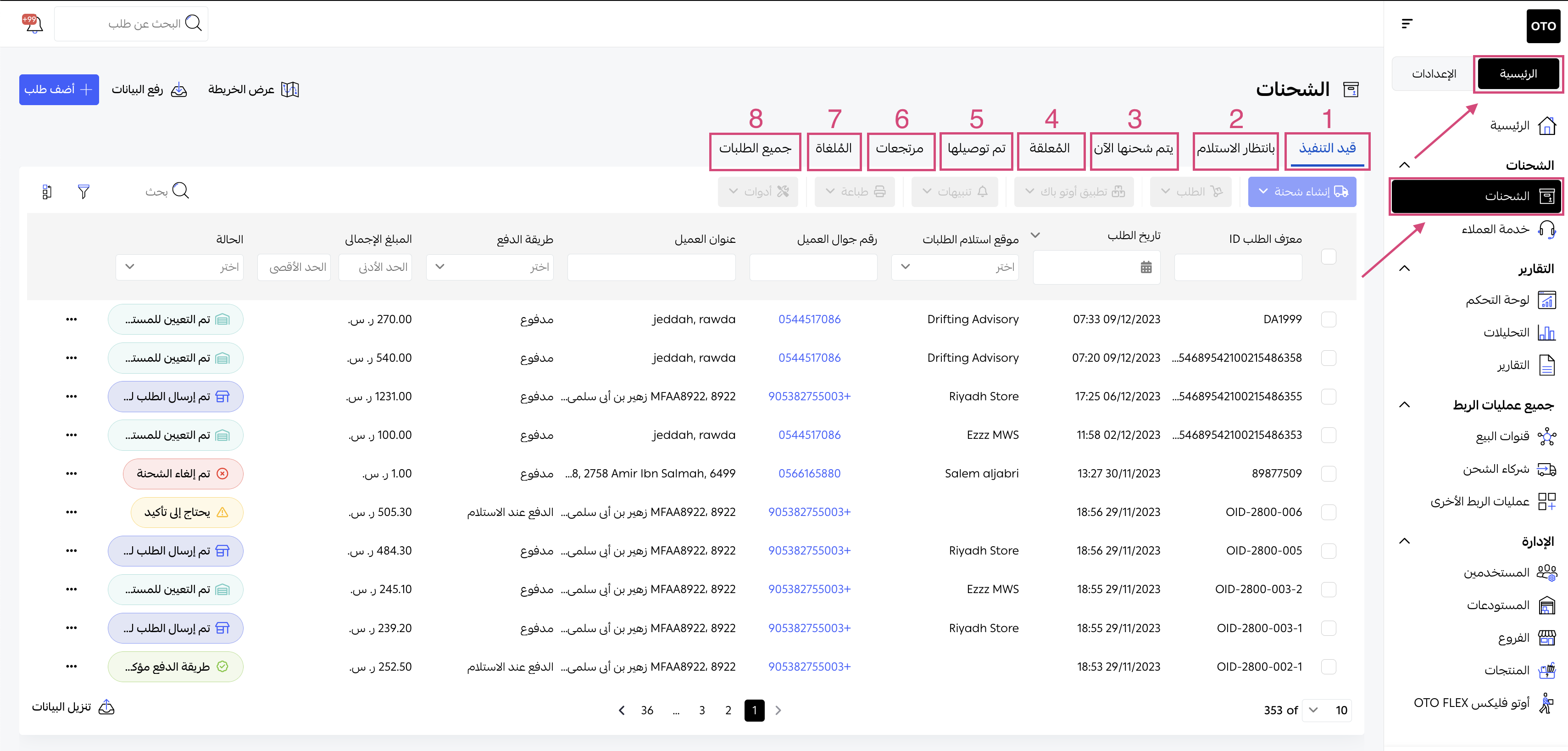The image size is (1568, 751).
Task: Select checkbox for order DA1999
Action: [x=1328, y=320]
